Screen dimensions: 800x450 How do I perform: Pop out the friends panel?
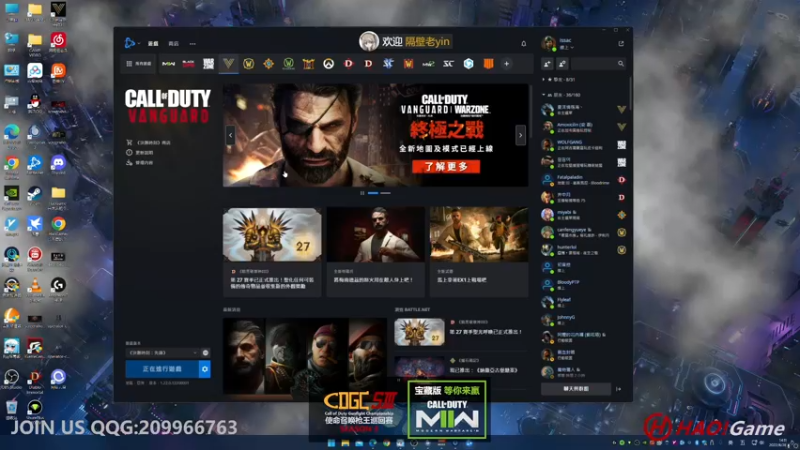pos(621,44)
